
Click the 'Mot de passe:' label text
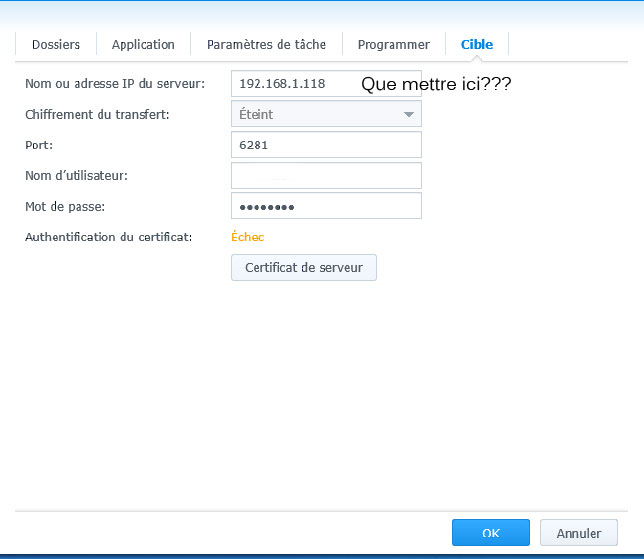click(65, 206)
